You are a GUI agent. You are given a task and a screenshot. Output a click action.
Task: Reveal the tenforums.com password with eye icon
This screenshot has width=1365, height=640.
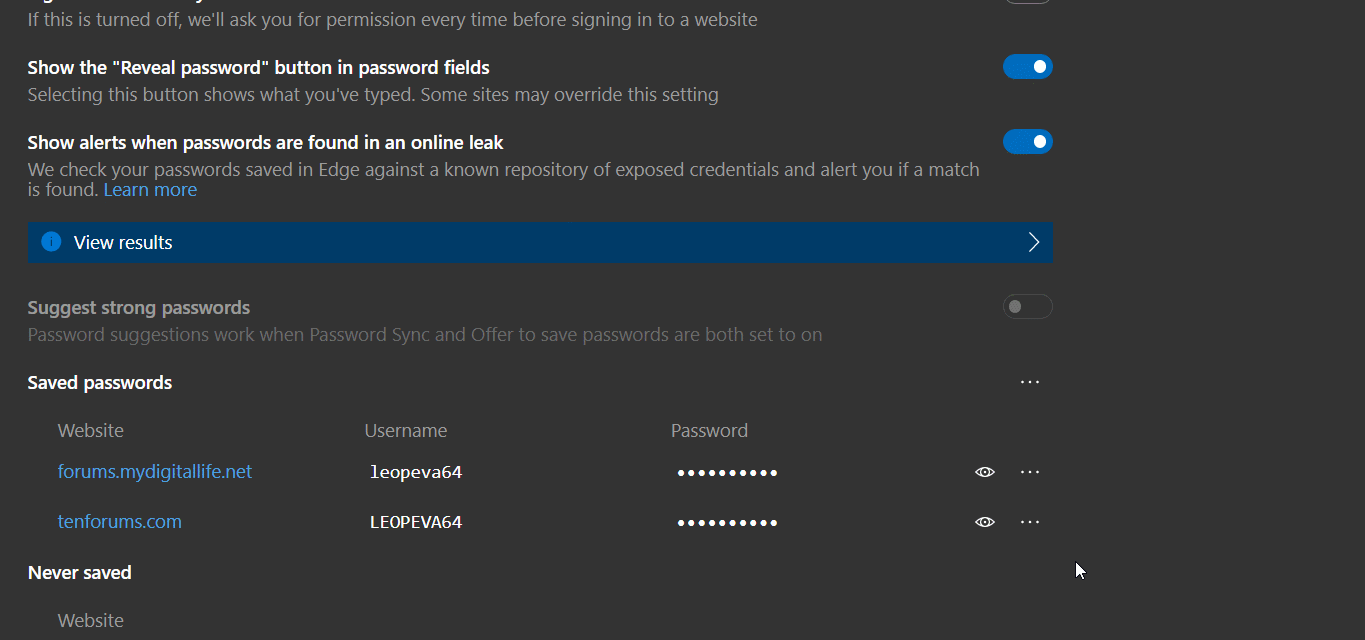985,522
